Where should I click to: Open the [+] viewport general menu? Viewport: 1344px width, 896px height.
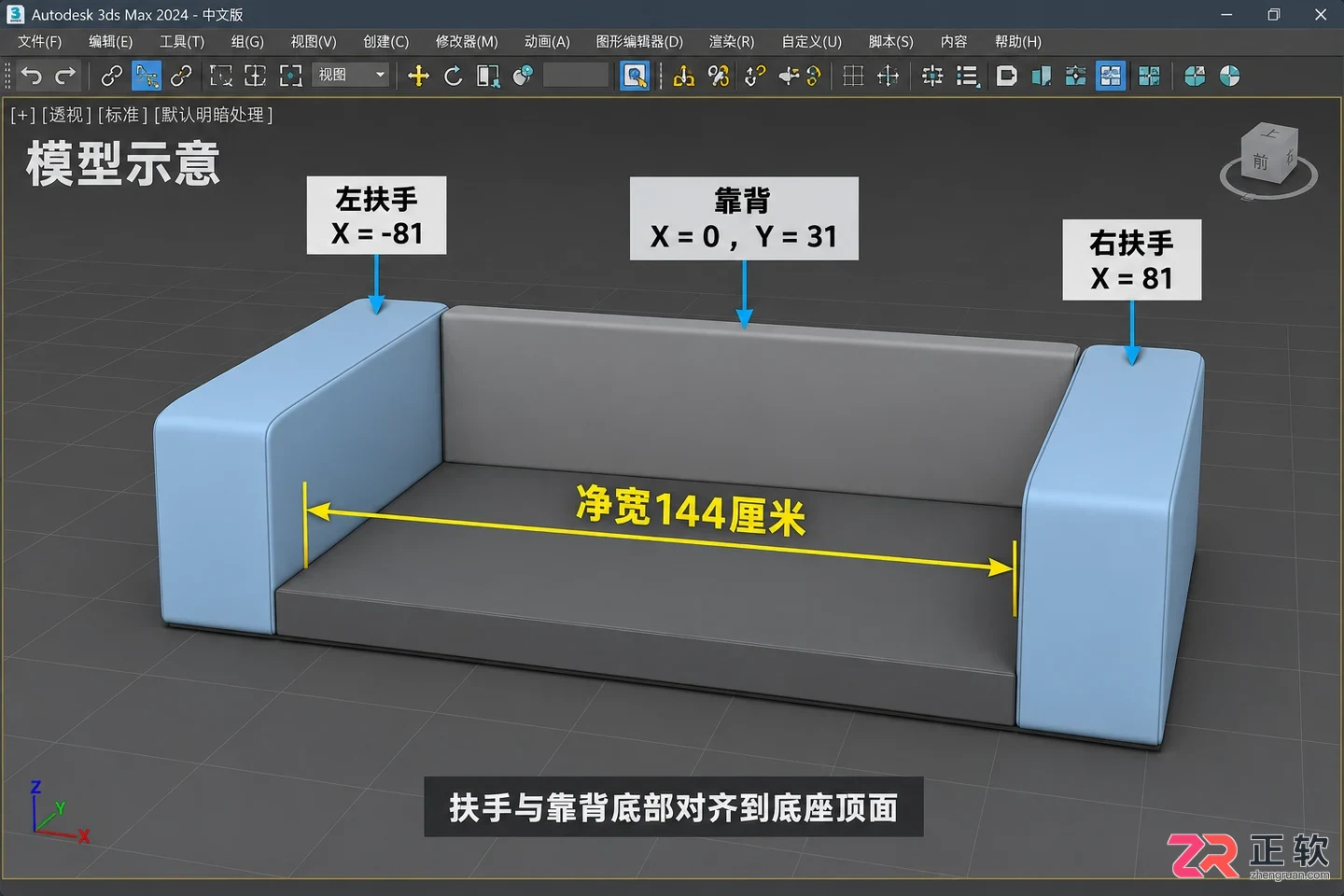(x=22, y=115)
